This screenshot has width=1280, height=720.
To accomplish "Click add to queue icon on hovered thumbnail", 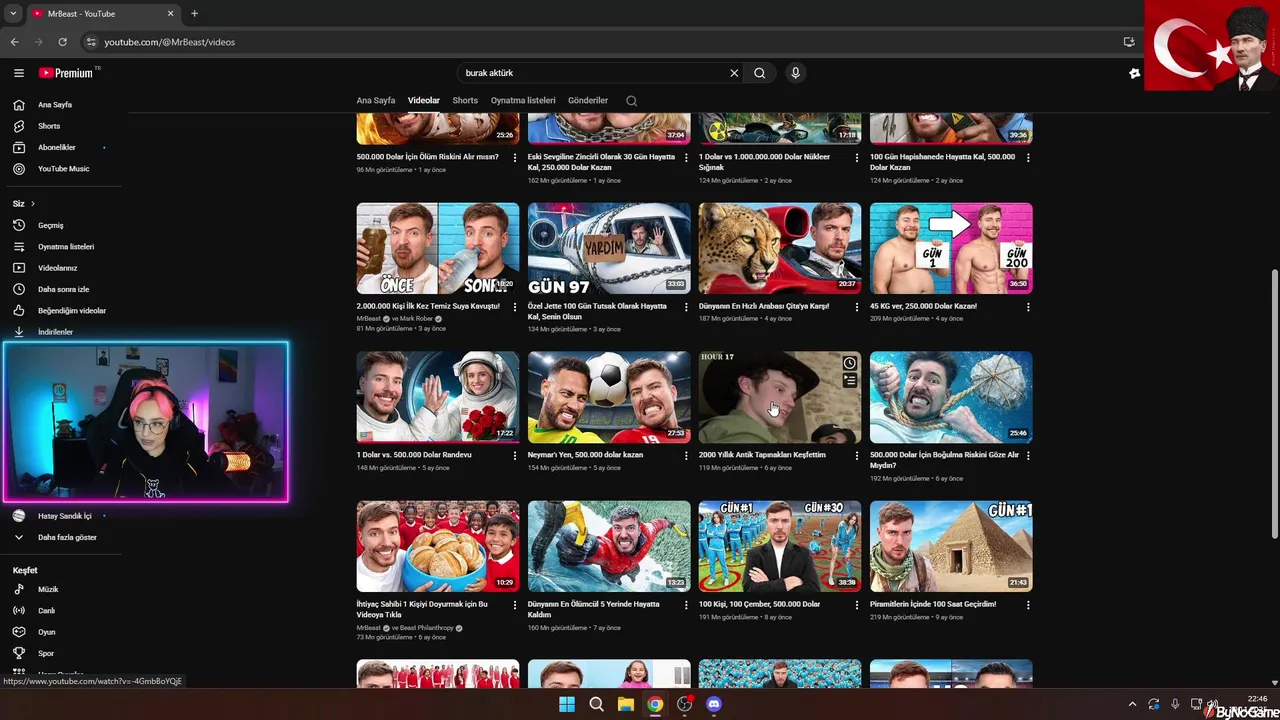I will [x=849, y=381].
